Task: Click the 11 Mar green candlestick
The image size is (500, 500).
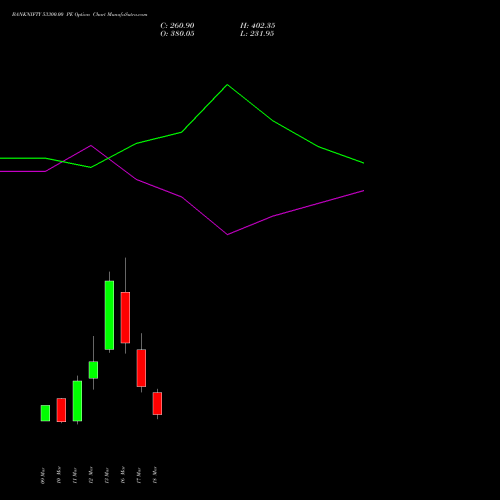Action: click(x=77, y=401)
